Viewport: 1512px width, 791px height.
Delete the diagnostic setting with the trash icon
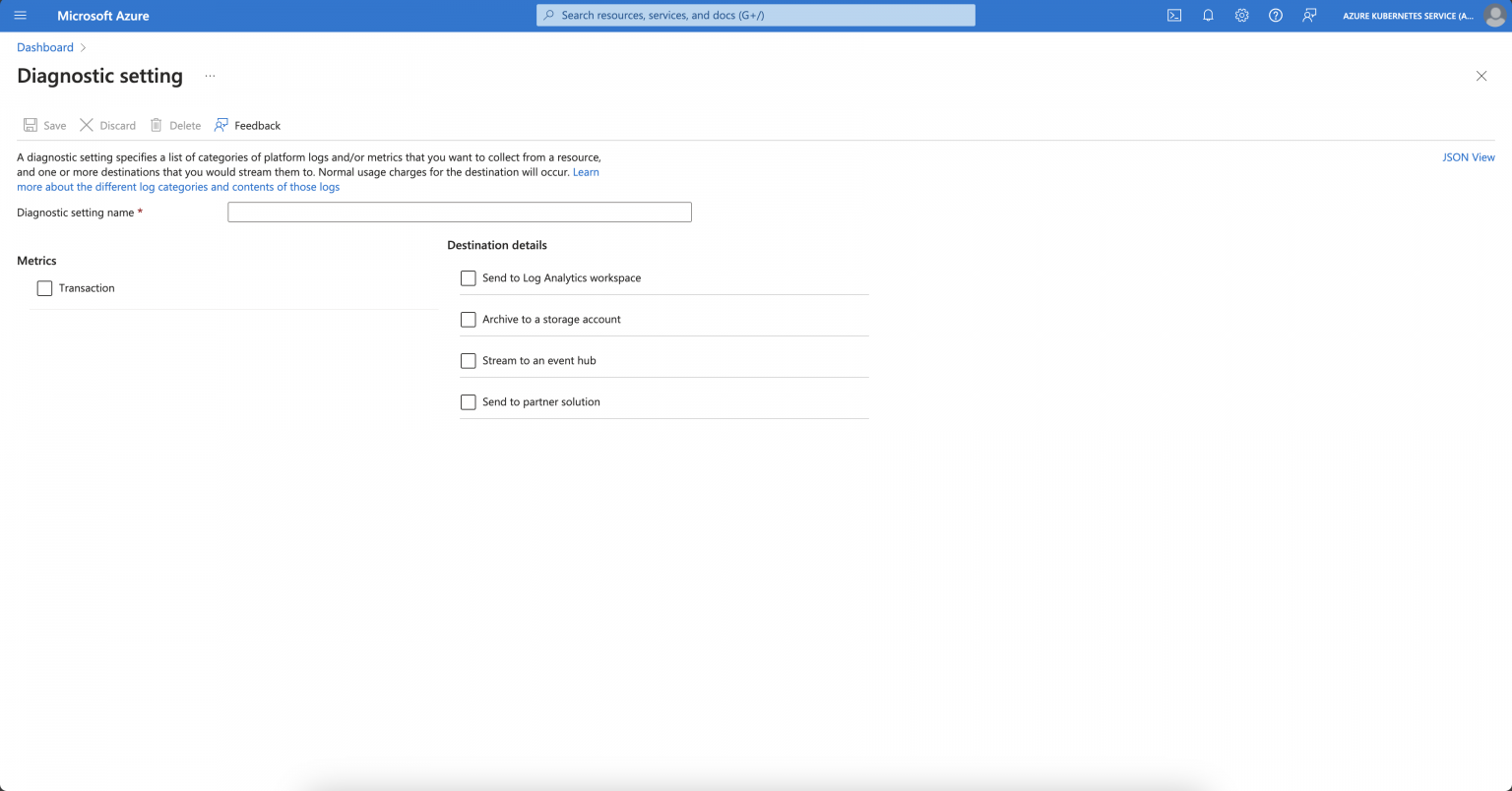(175, 125)
